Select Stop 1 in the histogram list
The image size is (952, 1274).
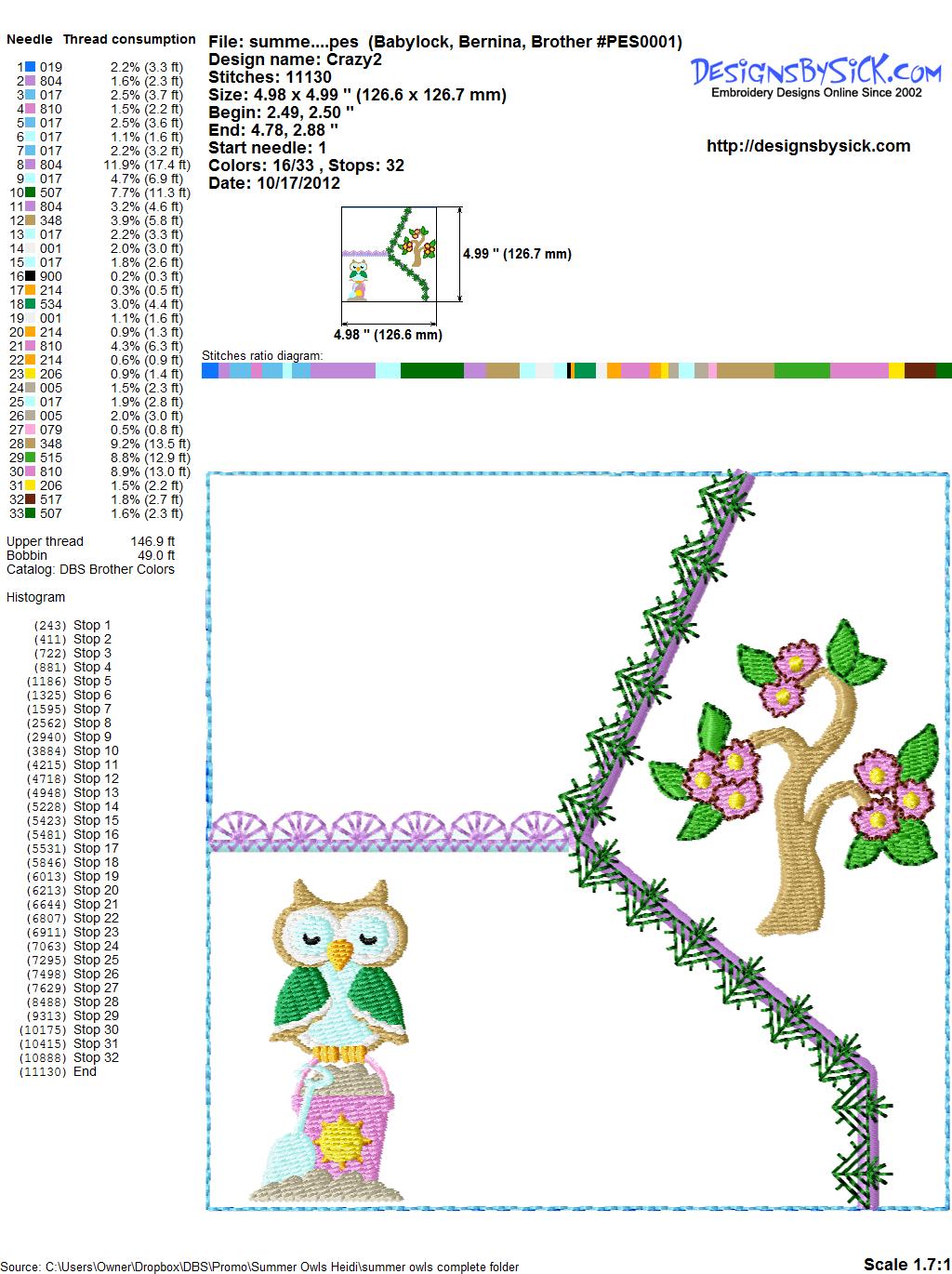(x=92, y=625)
